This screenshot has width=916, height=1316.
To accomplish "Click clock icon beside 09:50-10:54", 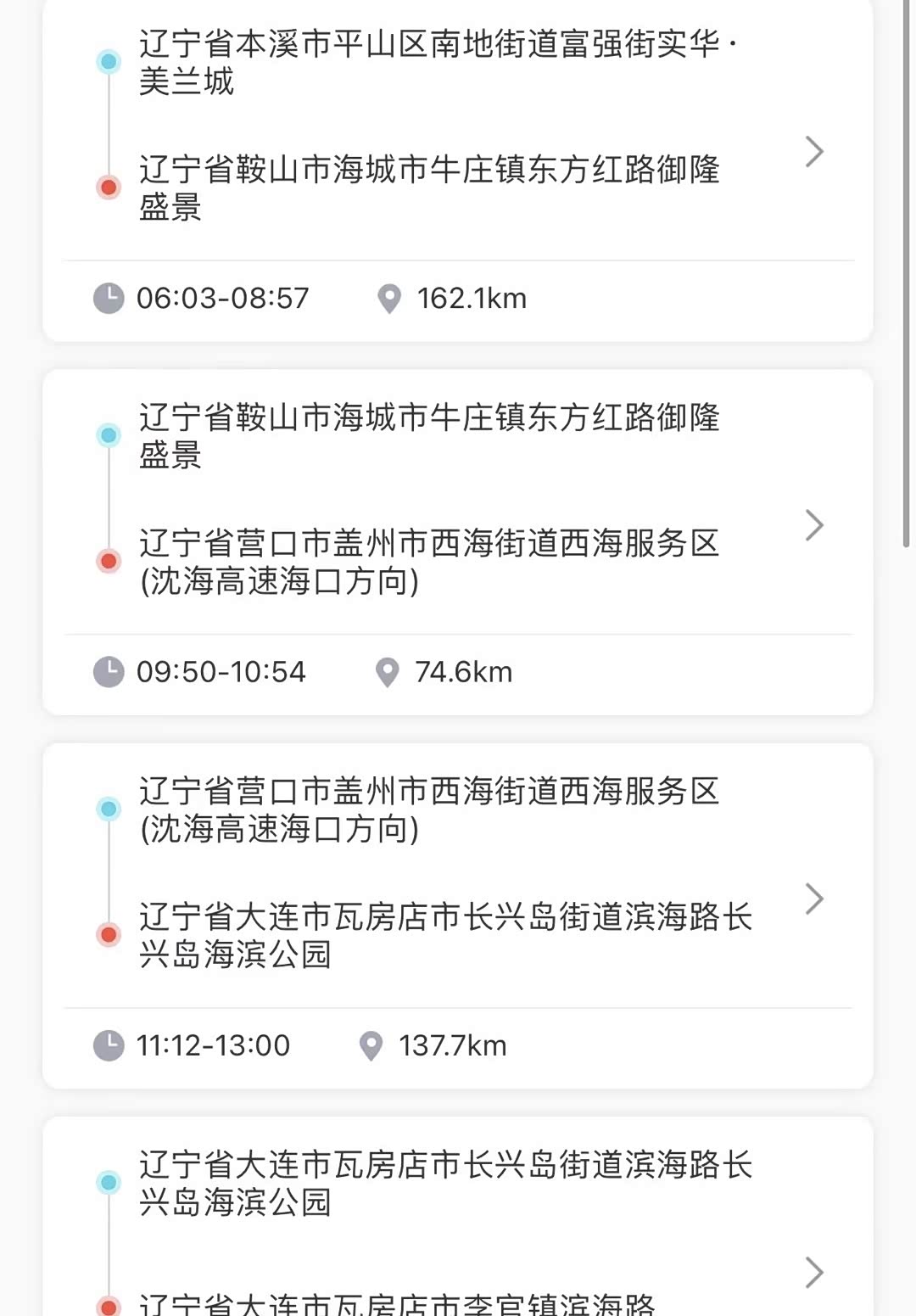I will (109, 672).
